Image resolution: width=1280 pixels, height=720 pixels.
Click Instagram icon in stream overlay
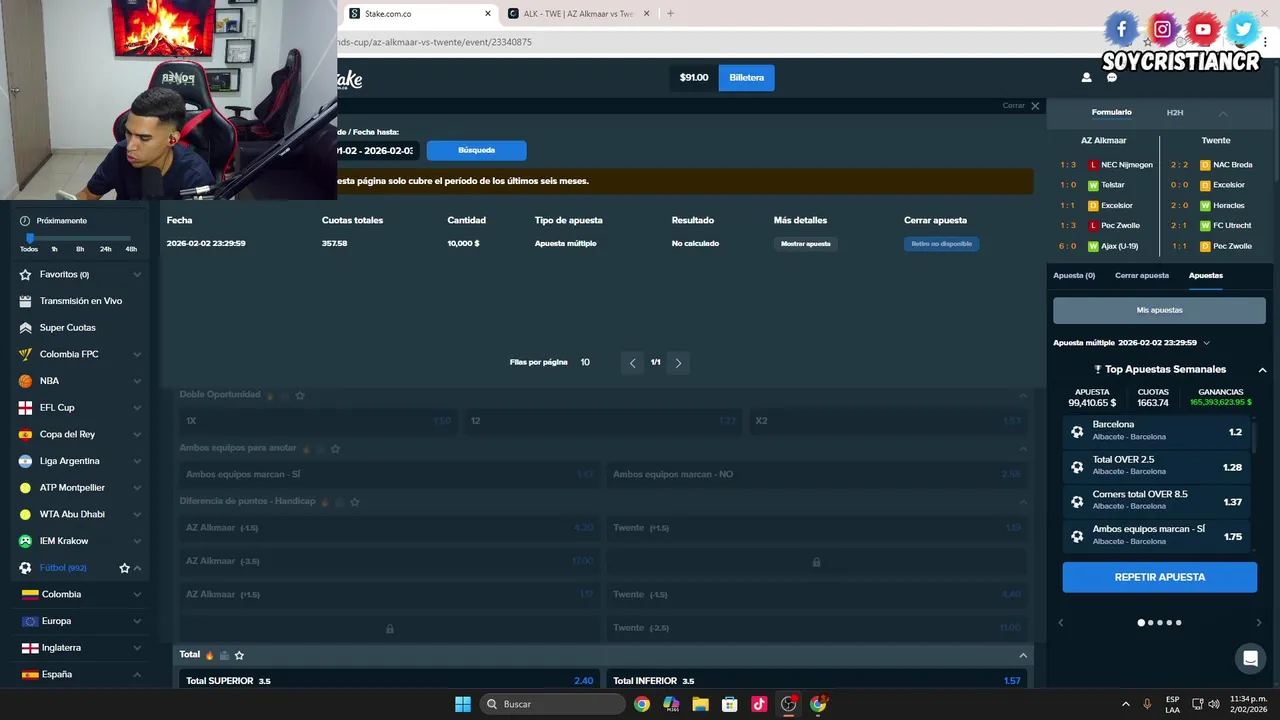pos(1162,29)
